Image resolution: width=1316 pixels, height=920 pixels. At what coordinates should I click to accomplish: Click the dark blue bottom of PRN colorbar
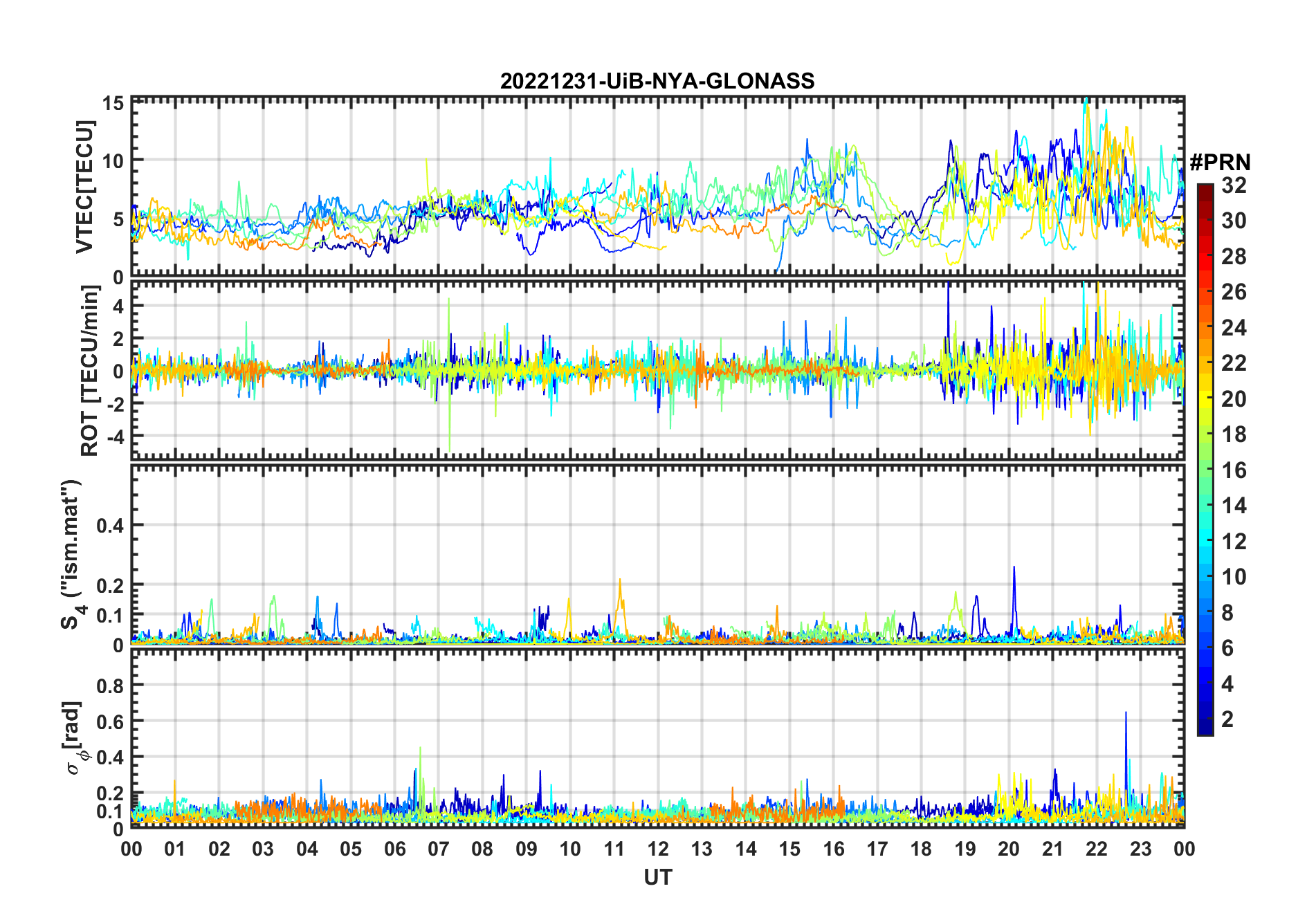[1205, 726]
